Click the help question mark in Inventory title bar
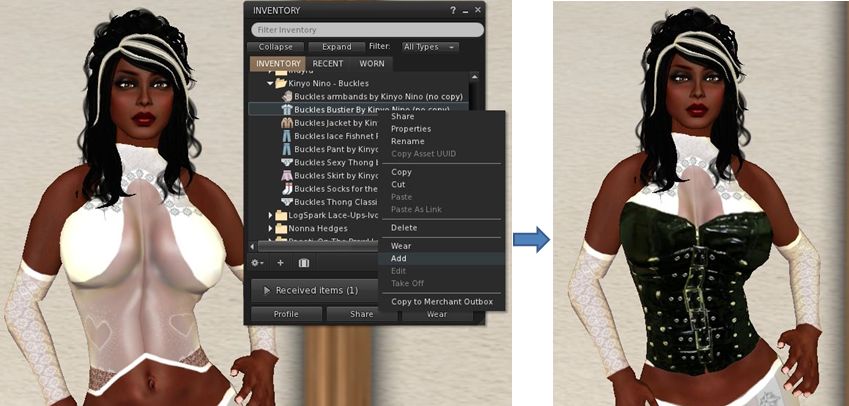Viewport: 849px width, 406px height. pyautogui.click(x=453, y=10)
